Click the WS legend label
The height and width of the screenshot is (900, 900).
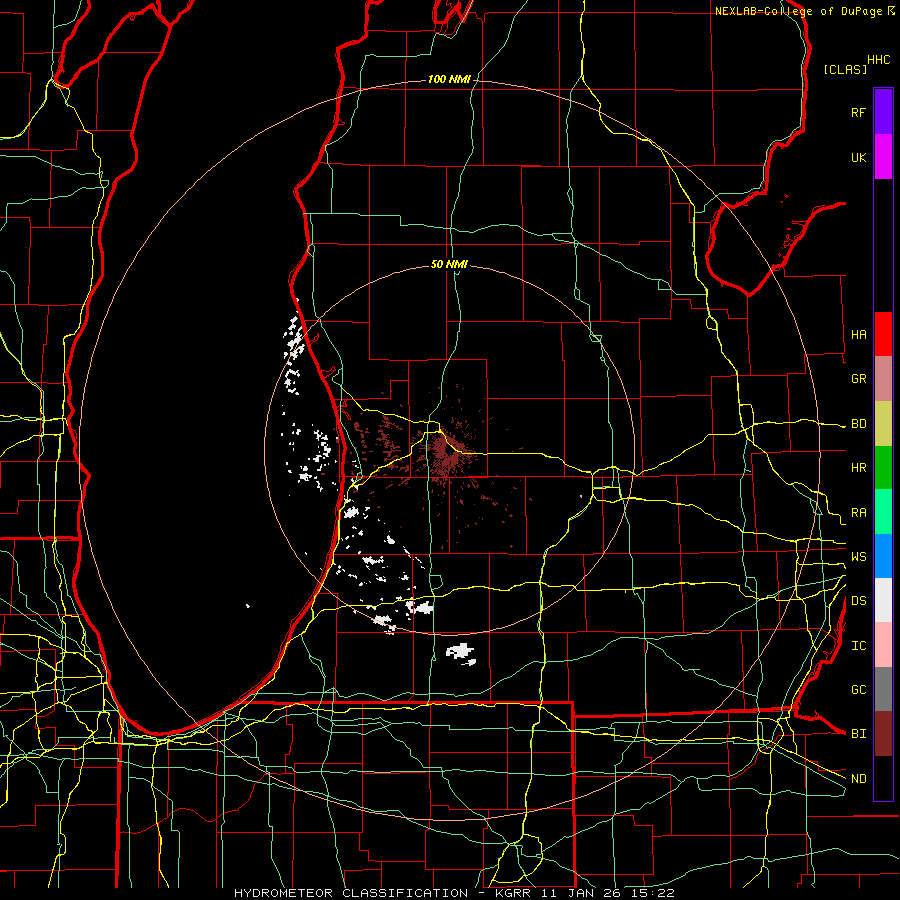(858, 557)
